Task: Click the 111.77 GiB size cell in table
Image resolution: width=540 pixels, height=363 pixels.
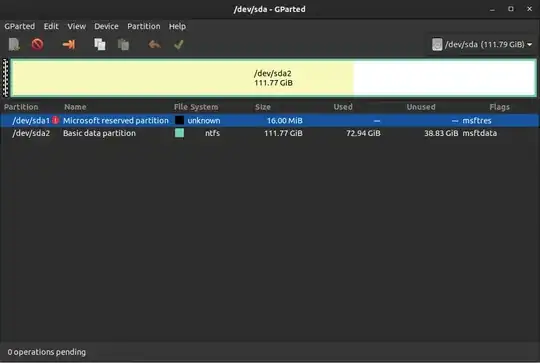Action: (x=283, y=133)
